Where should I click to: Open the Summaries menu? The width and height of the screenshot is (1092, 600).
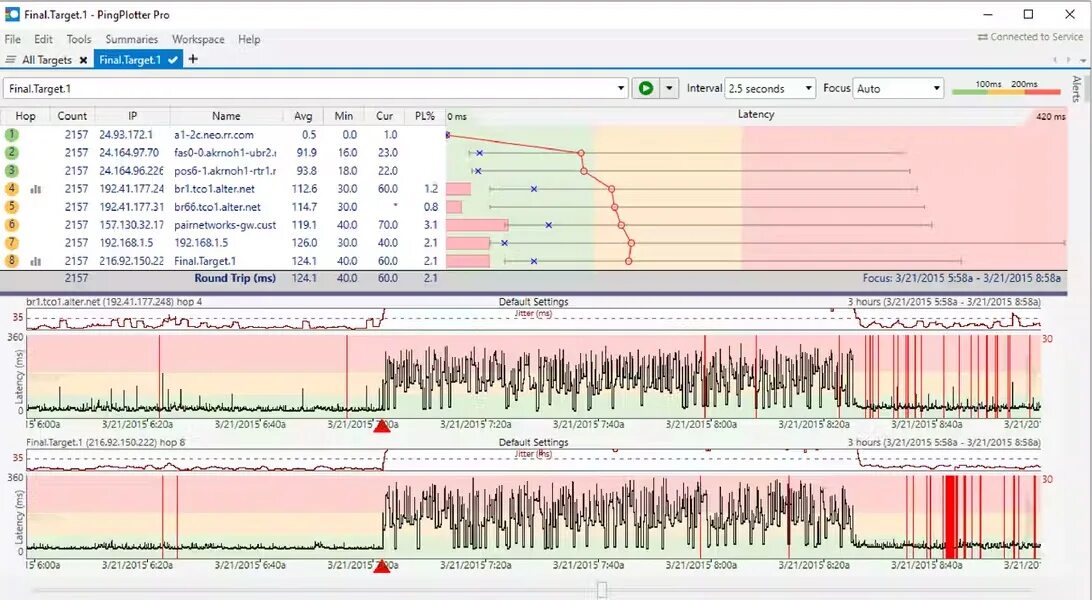click(x=132, y=40)
